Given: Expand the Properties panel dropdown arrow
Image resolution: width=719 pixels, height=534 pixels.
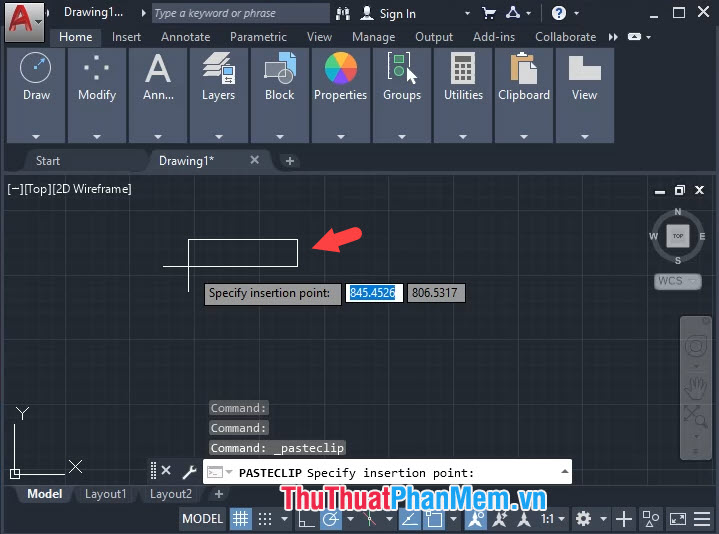Looking at the screenshot, I should [x=341, y=137].
